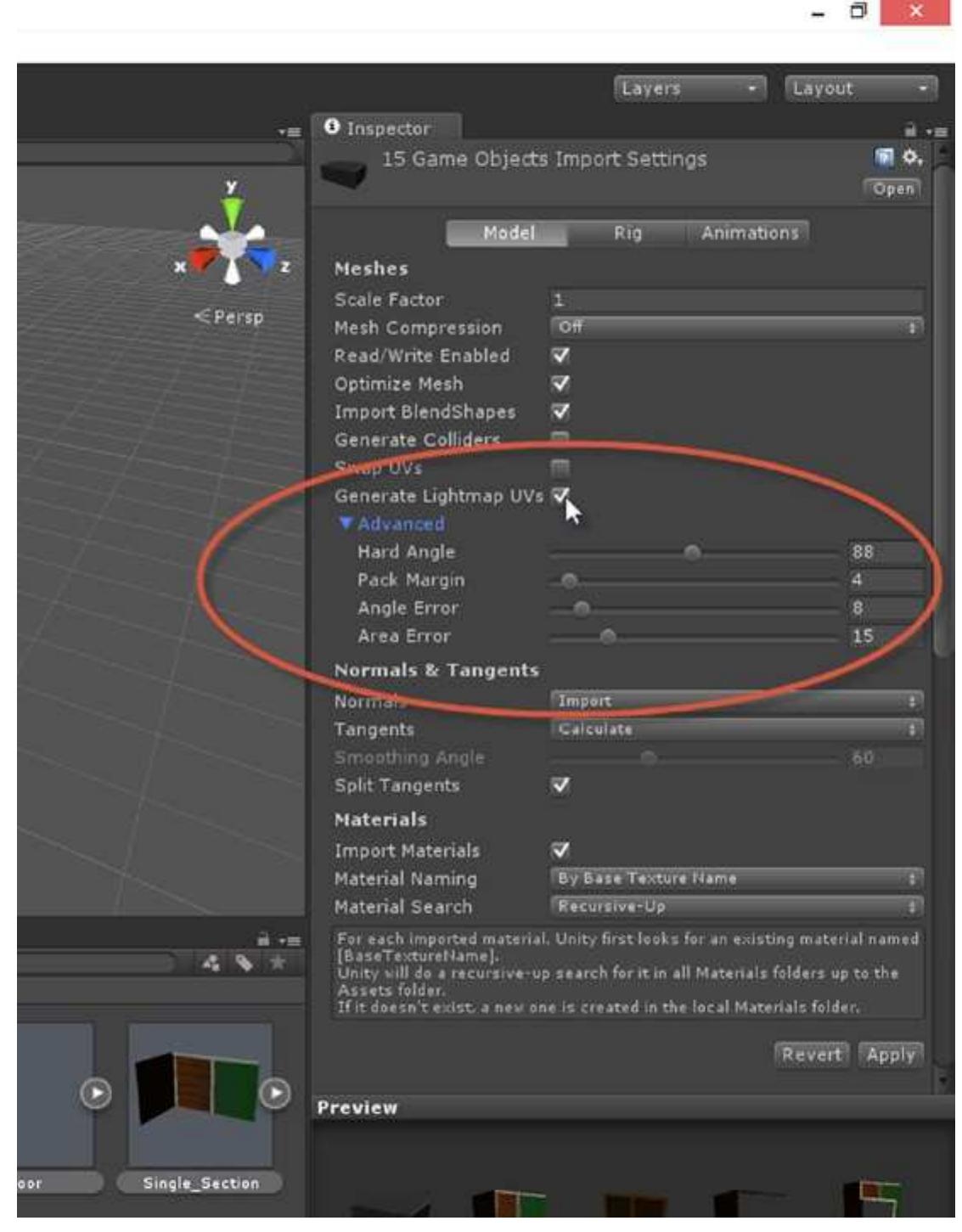Viewport: 962px width, 1232px height.
Task: Open the Mesh Compression dropdown
Action: (x=734, y=328)
